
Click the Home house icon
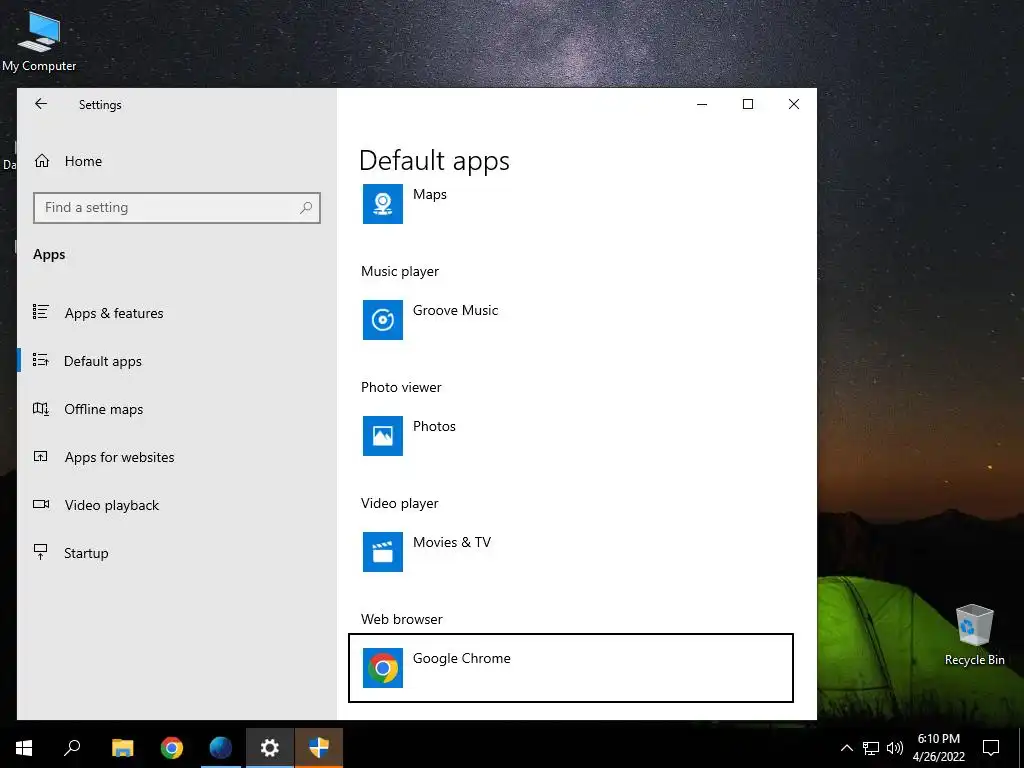(42, 161)
